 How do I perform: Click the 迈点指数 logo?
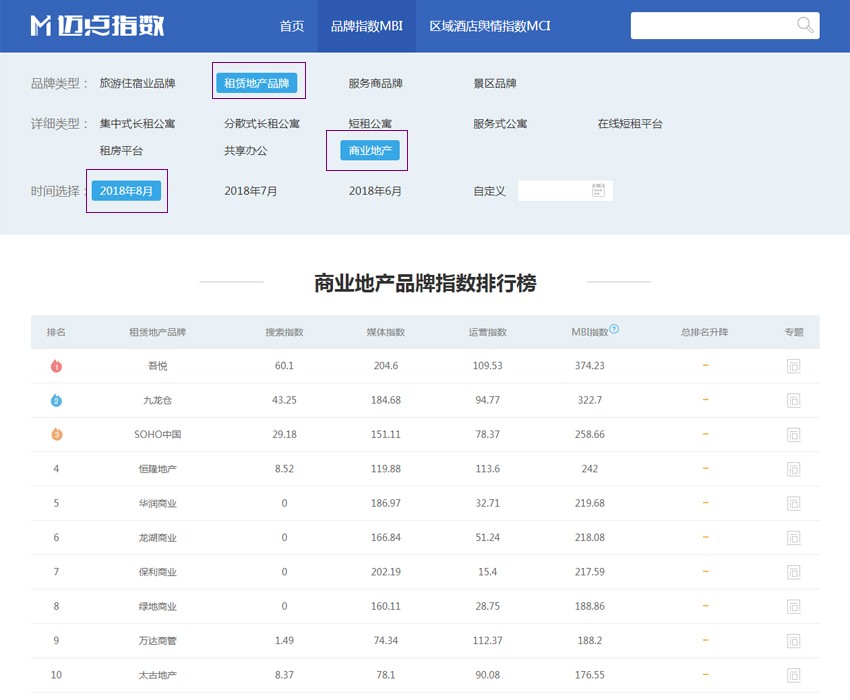[x=97, y=26]
